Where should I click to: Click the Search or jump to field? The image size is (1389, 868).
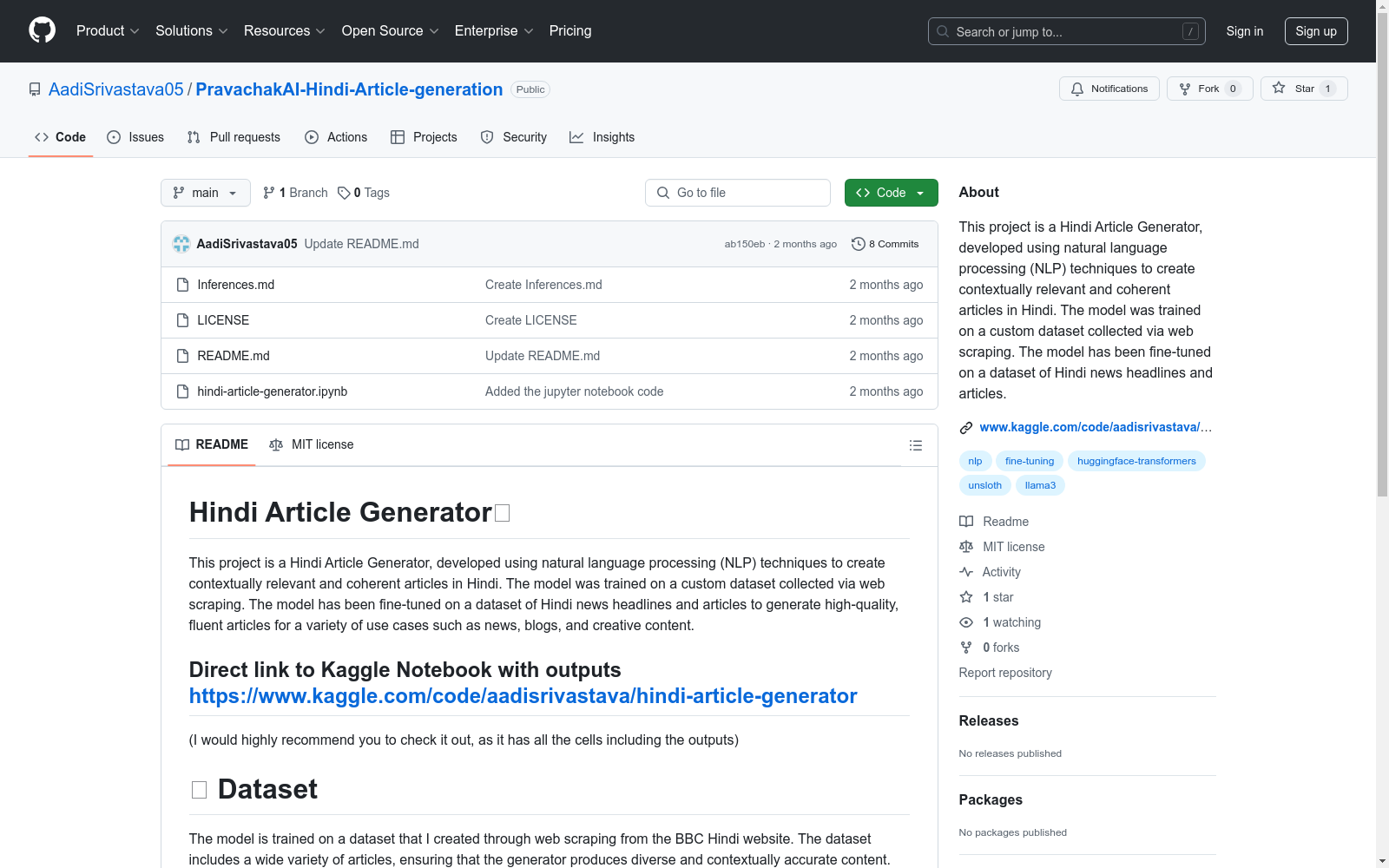pyautogui.click(x=1067, y=31)
